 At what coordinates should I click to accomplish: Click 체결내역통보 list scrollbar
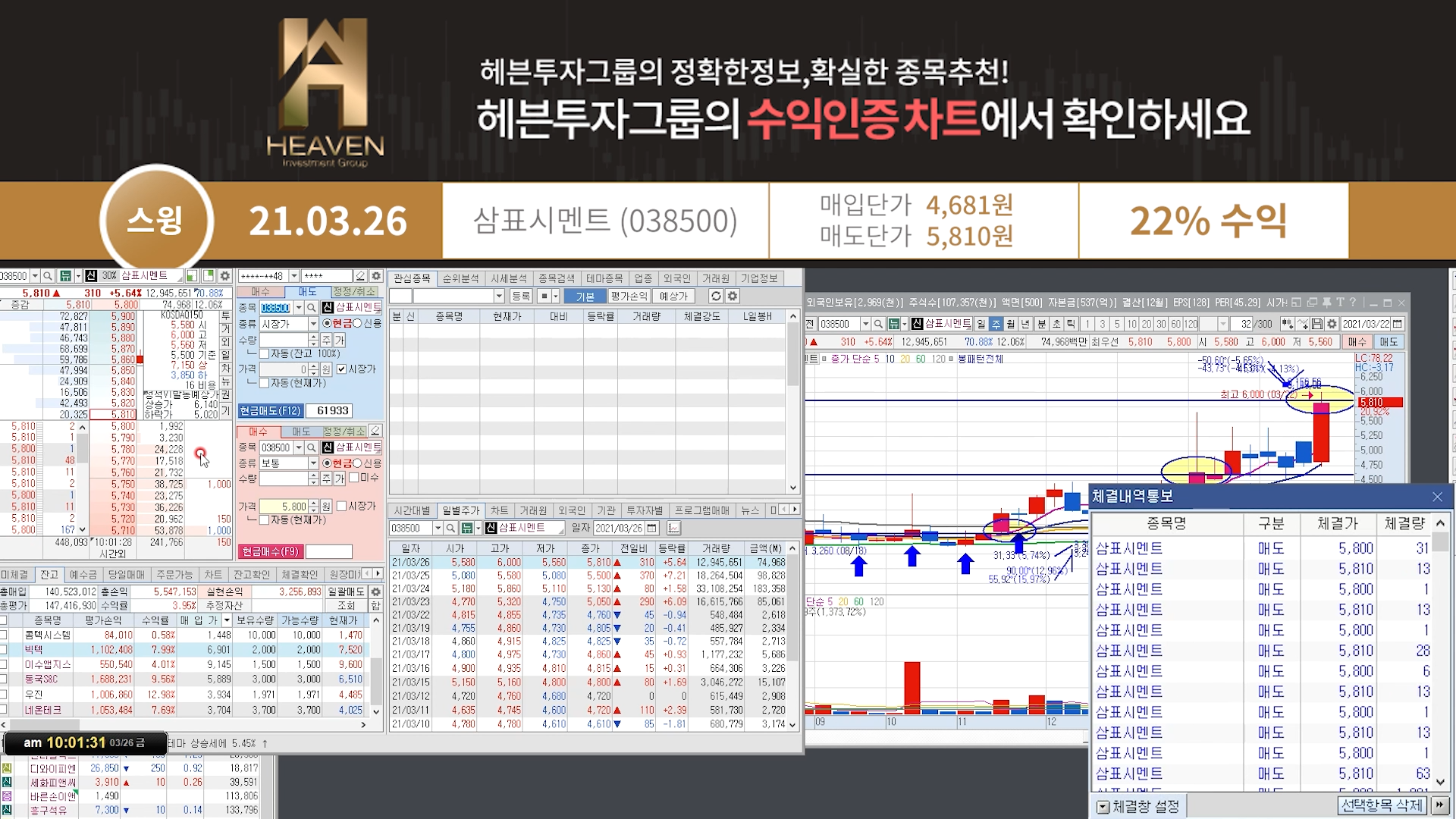(1441, 652)
